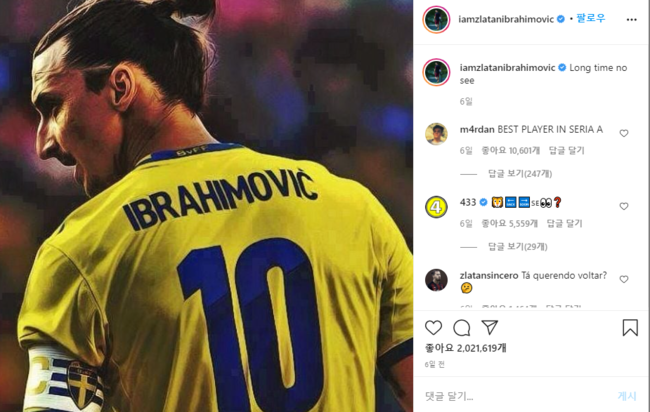Reply to m4rdan's comment via 답글 달기
650x412 pixels.
pos(566,150)
